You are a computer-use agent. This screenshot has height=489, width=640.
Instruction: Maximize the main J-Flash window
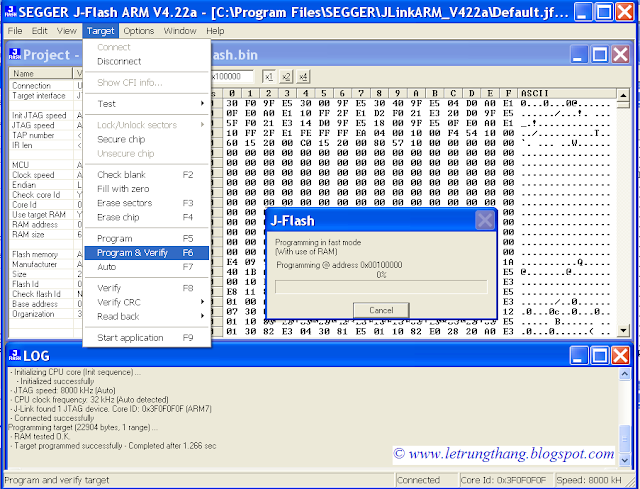604,12
